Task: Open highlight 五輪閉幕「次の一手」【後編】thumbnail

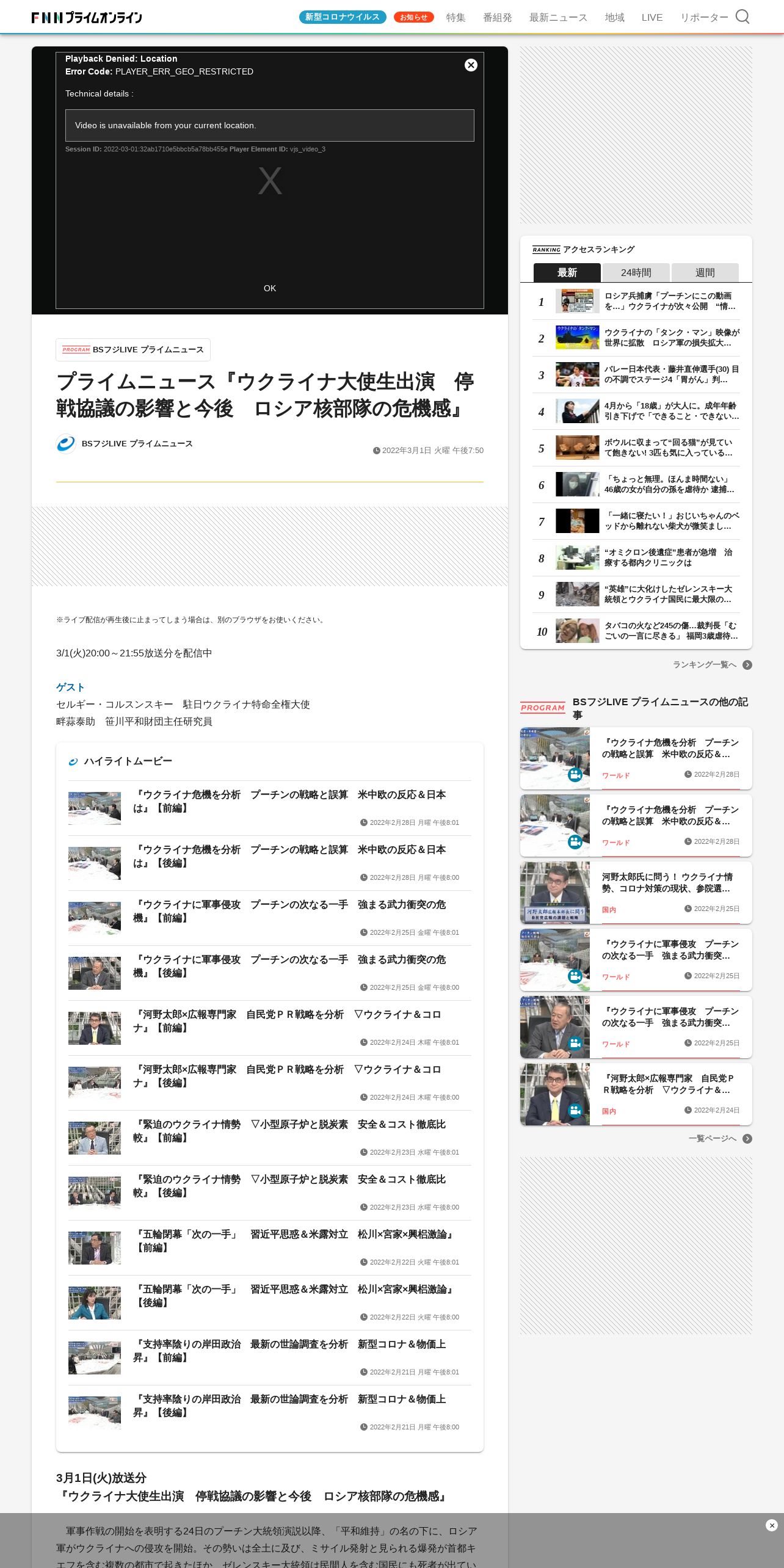Action: pos(95,1303)
